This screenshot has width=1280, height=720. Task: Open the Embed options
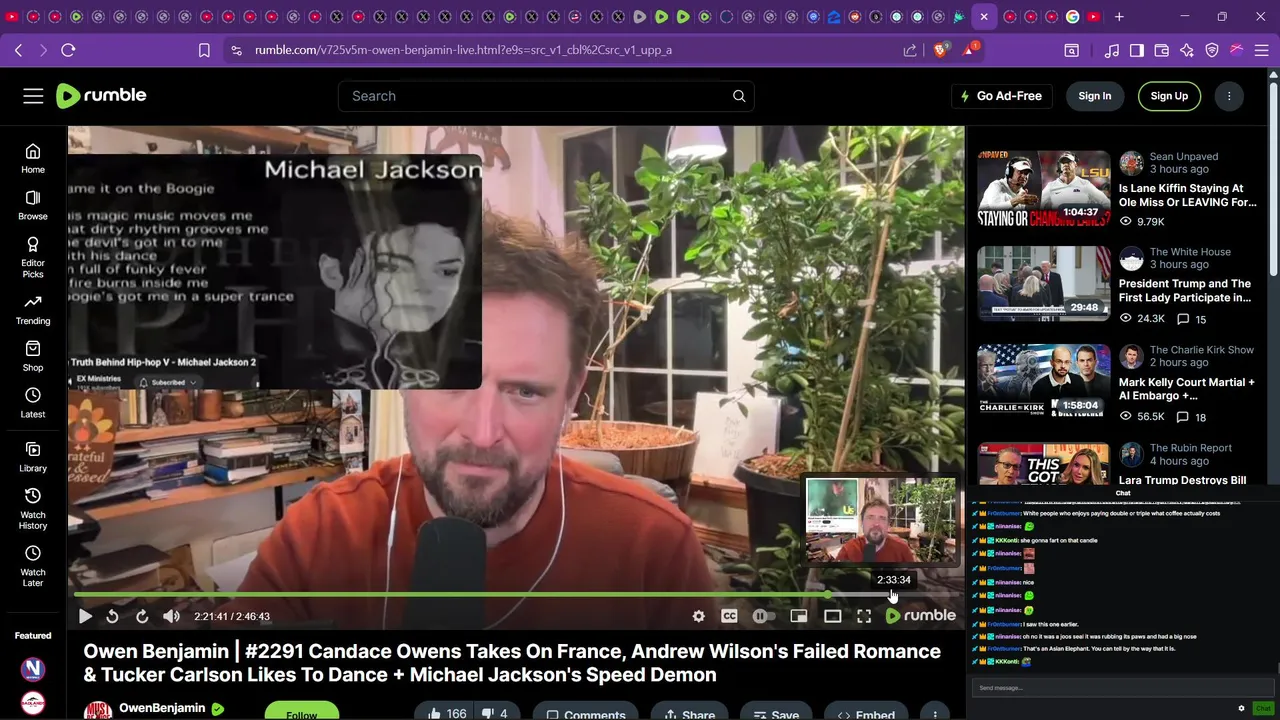click(866, 713)
